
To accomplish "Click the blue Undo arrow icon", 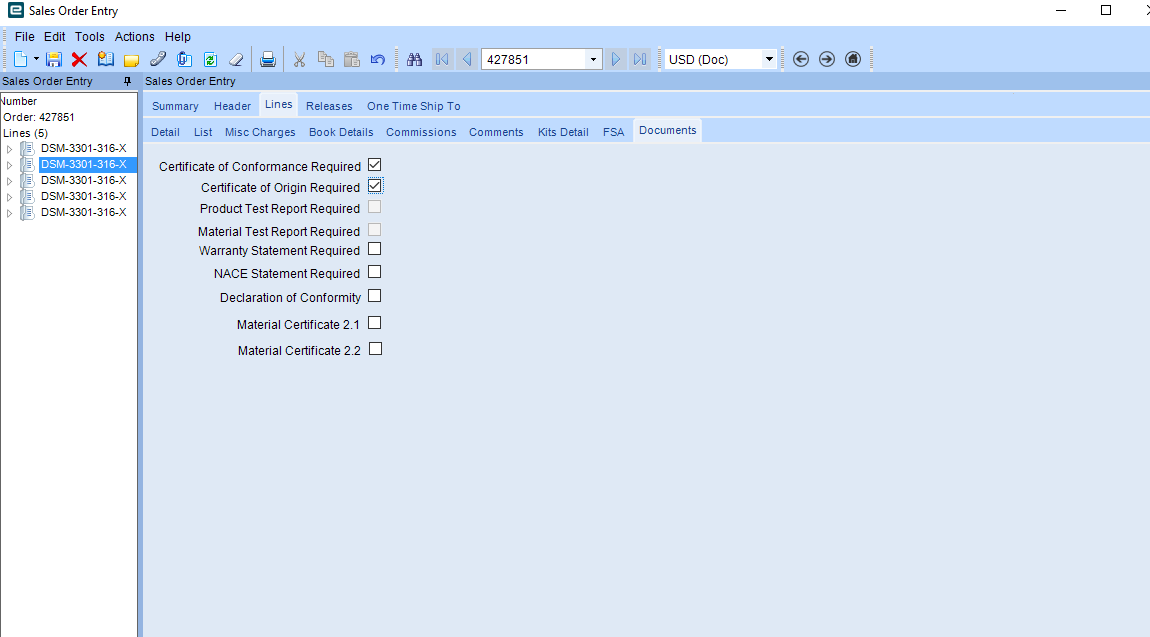I will [x=378, y=59].
